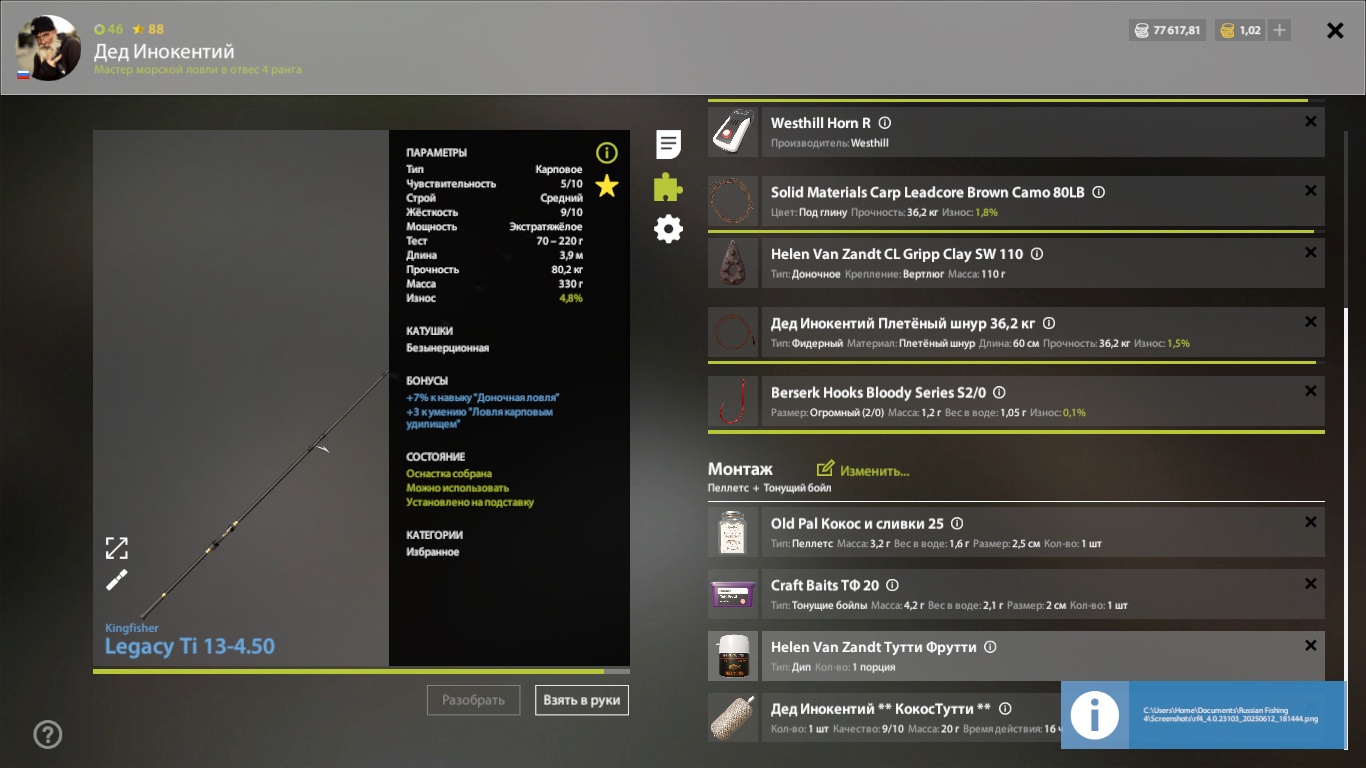
Task: Add premium gold with plus button
Action: point(1279,30)
